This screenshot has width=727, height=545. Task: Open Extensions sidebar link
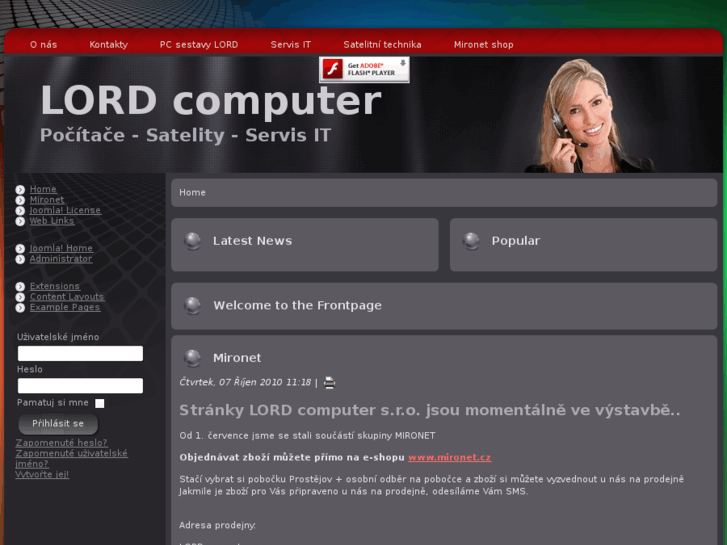55,286
